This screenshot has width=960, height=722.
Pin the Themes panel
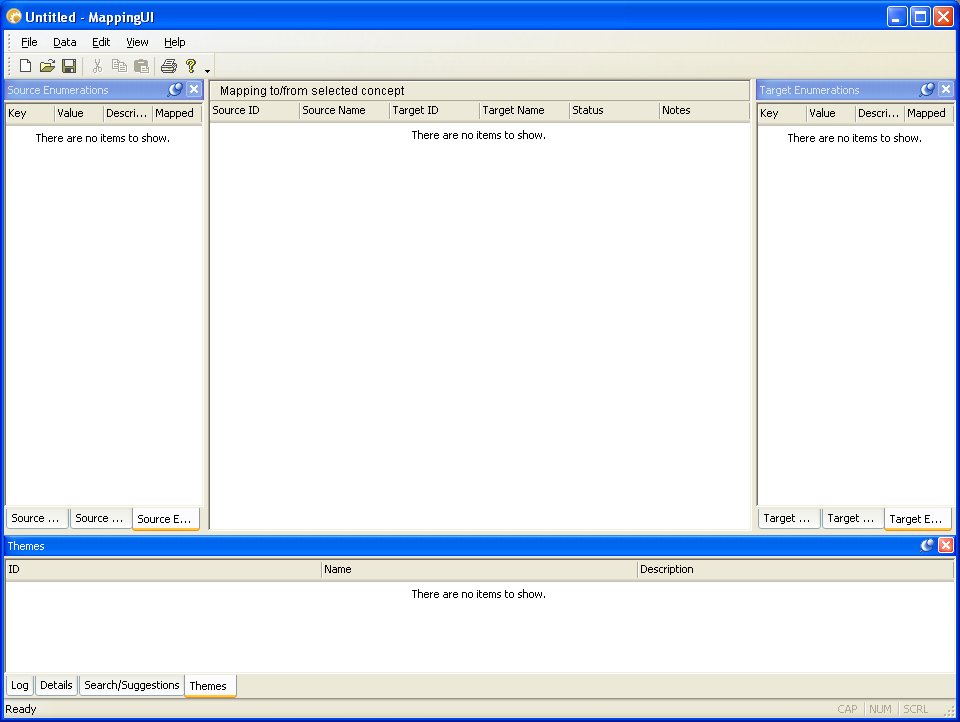pyautogui.click(x=927, y=545)
